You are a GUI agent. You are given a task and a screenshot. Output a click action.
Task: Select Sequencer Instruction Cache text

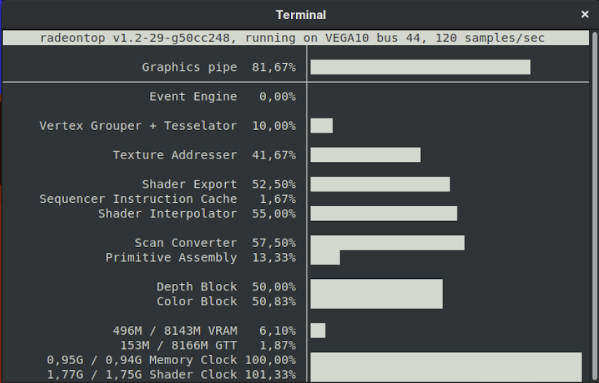coord(138,199)
